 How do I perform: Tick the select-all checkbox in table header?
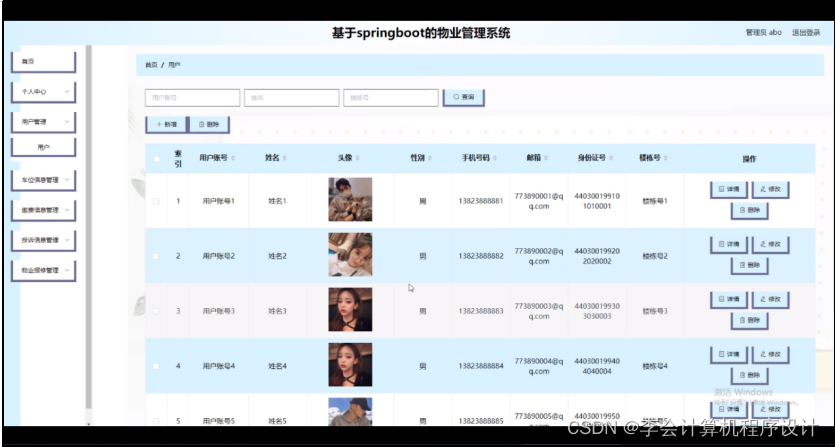coord(156,159)
